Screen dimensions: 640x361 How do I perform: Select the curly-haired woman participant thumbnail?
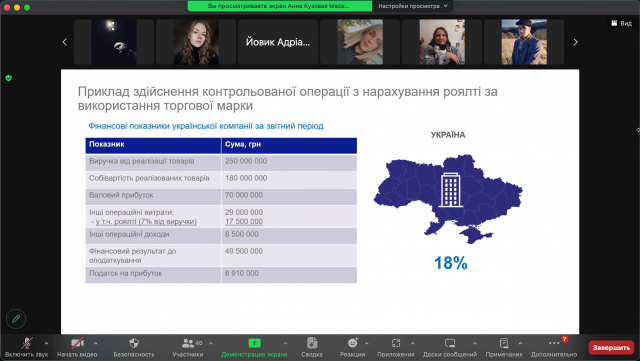[196, 42]
